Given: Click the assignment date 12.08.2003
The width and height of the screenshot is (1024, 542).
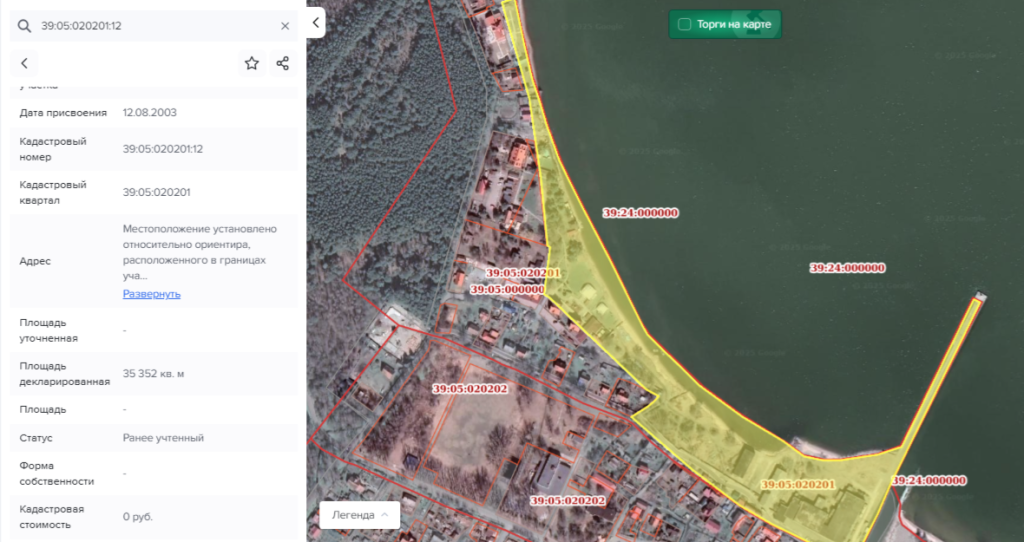Looking at the screenshot, I should pyautogui.click(x=150, y=112).
